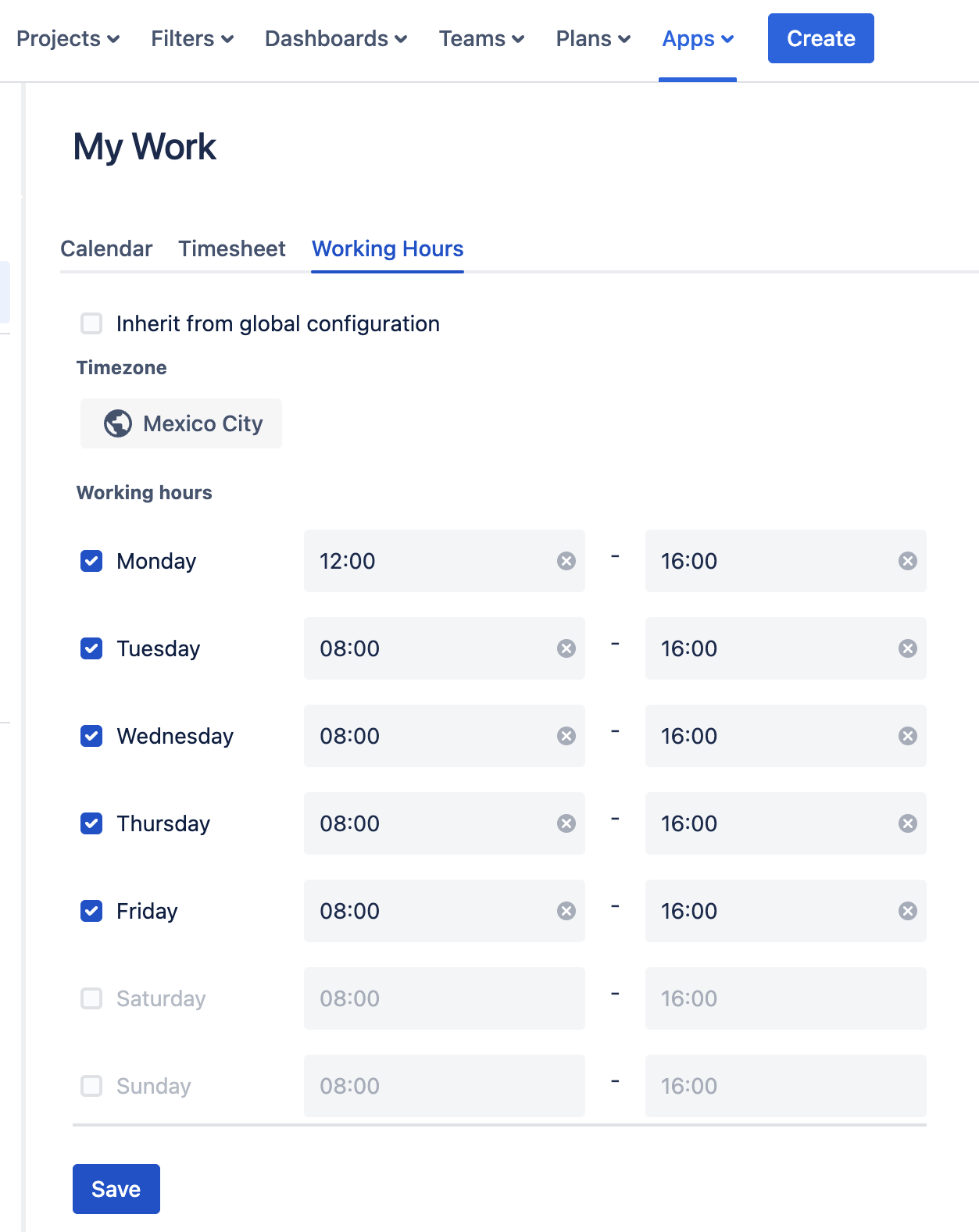The width and height of the screenshot is (979, 1232).
Task: Clear Wednesday end time field
Action: [x=907, y=736]
